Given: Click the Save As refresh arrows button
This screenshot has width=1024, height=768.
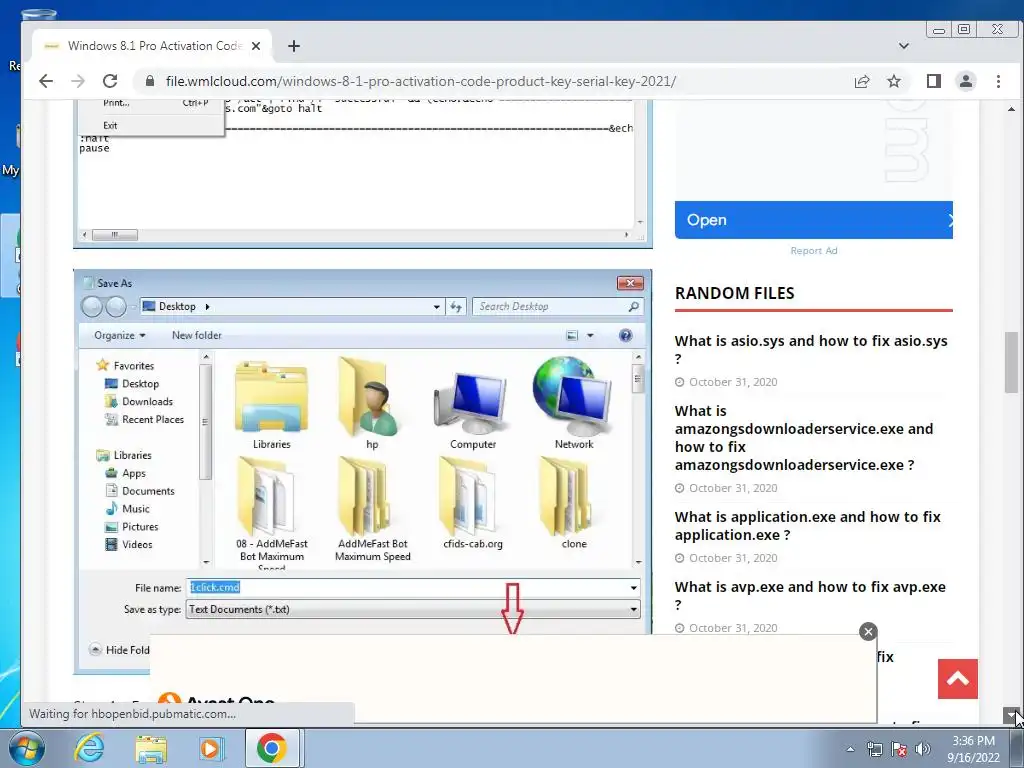Looking at the screenshot, I should click(x=456, y=306).
